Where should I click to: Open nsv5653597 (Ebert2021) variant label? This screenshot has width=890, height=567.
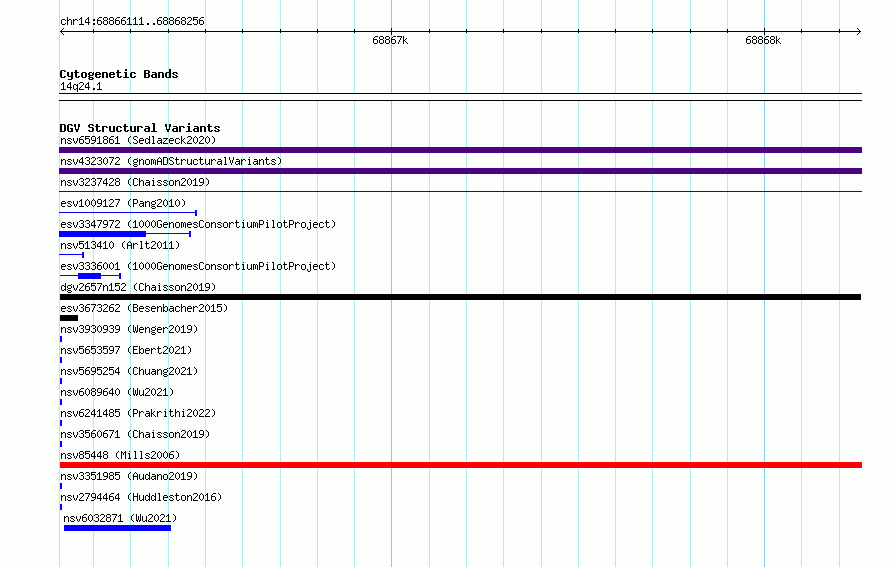point(126,350)
